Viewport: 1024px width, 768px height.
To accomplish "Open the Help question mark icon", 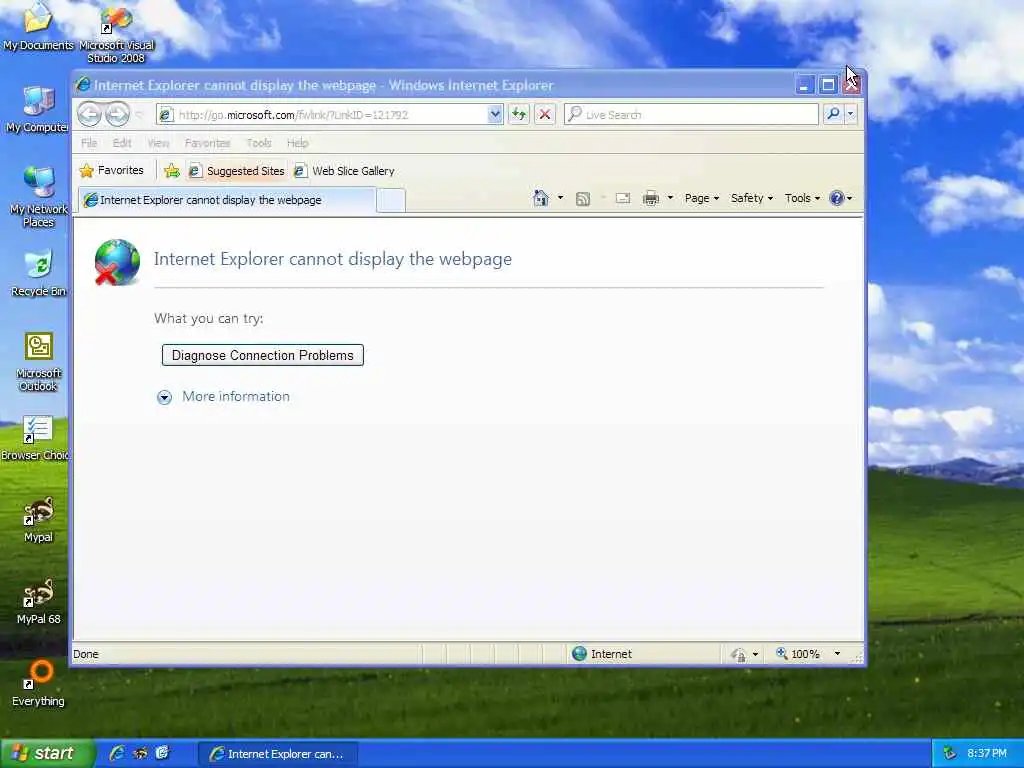I will click(836, 198).
